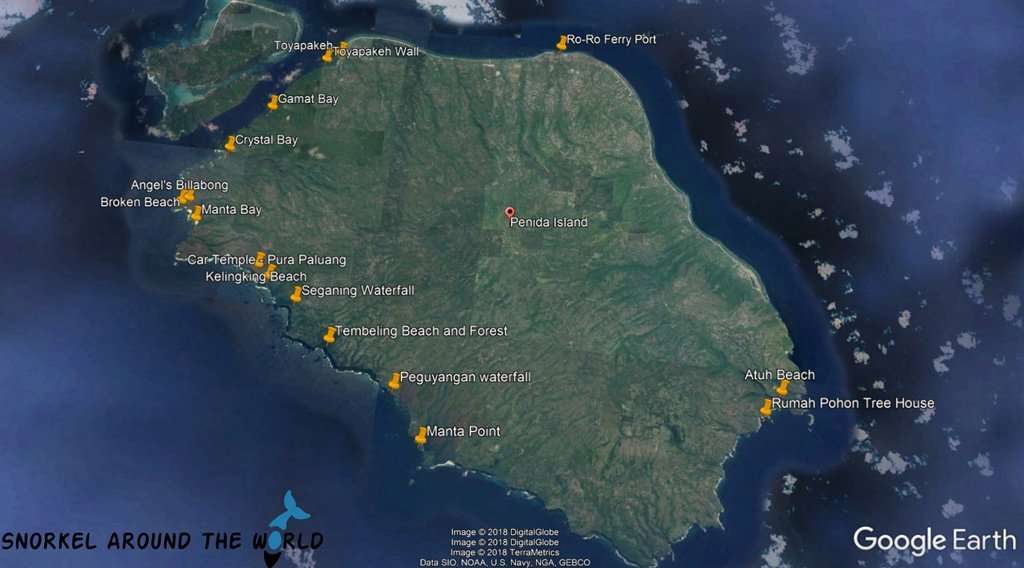Click the Google Earth logo
The height and width of the screenshot is (568, 1024).
[x=934, y=540]
